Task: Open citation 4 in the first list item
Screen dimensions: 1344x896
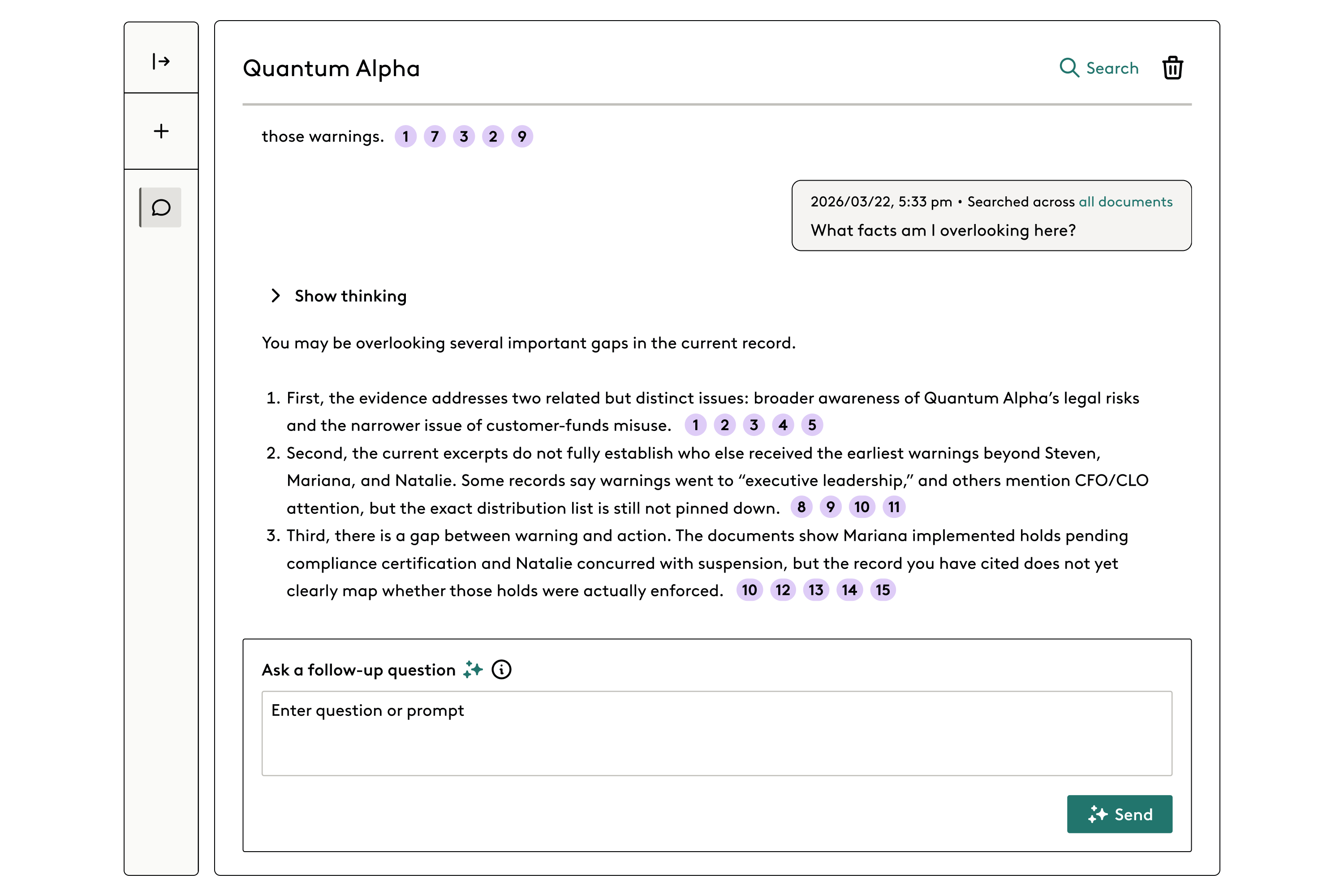Action: coord(783,425)
